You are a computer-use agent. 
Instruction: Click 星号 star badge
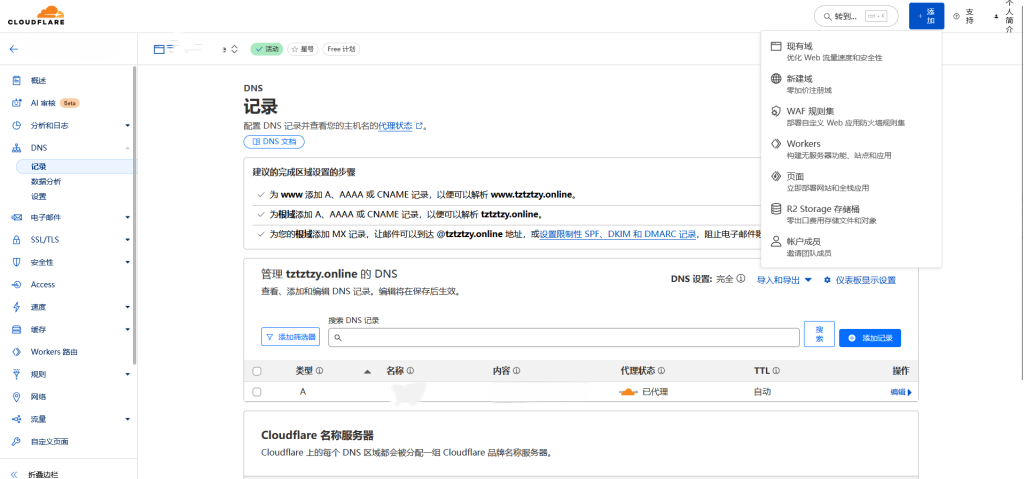pyautogui.click(x=303, y=49)
